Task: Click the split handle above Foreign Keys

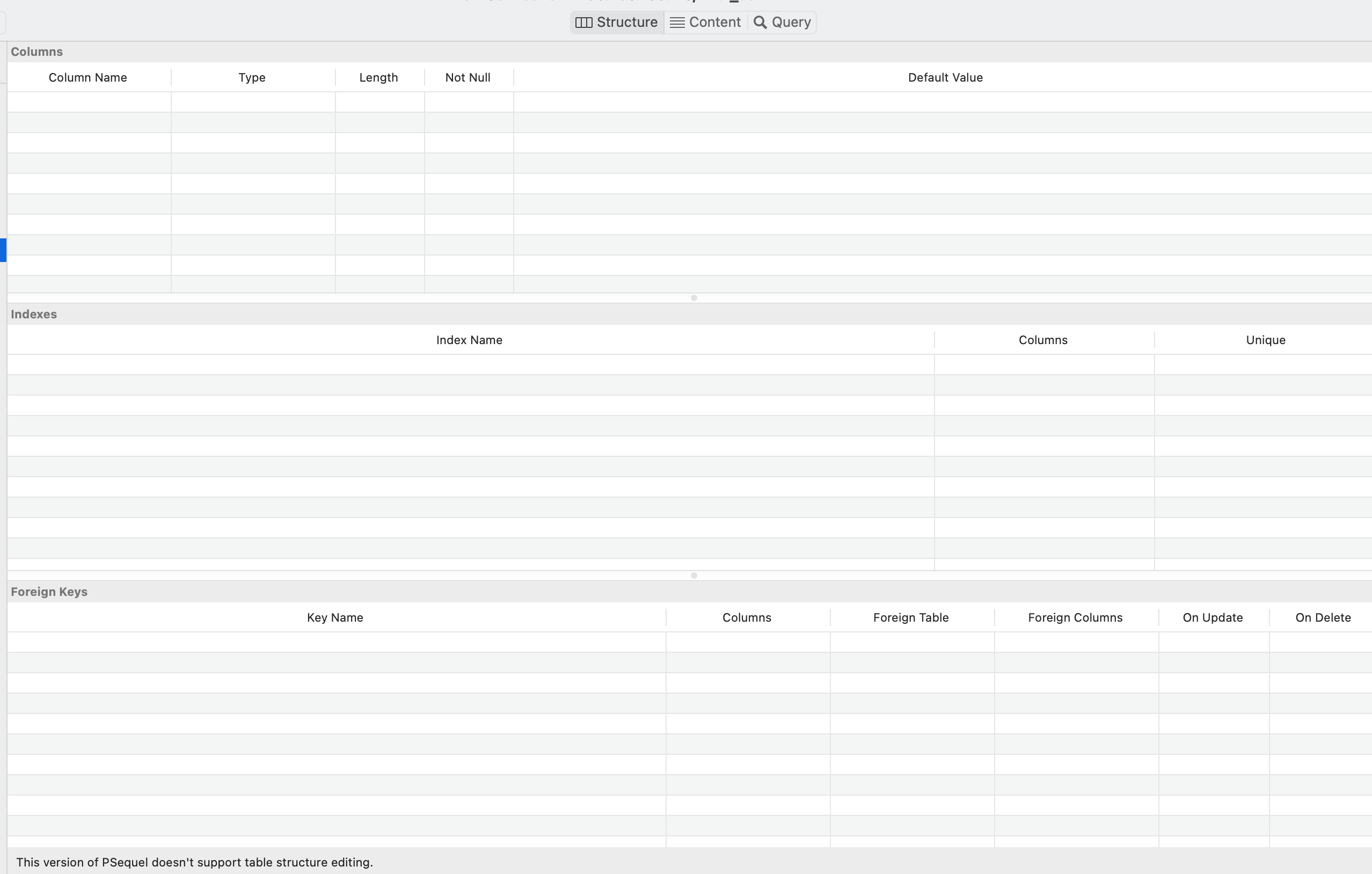Action: 694,576
